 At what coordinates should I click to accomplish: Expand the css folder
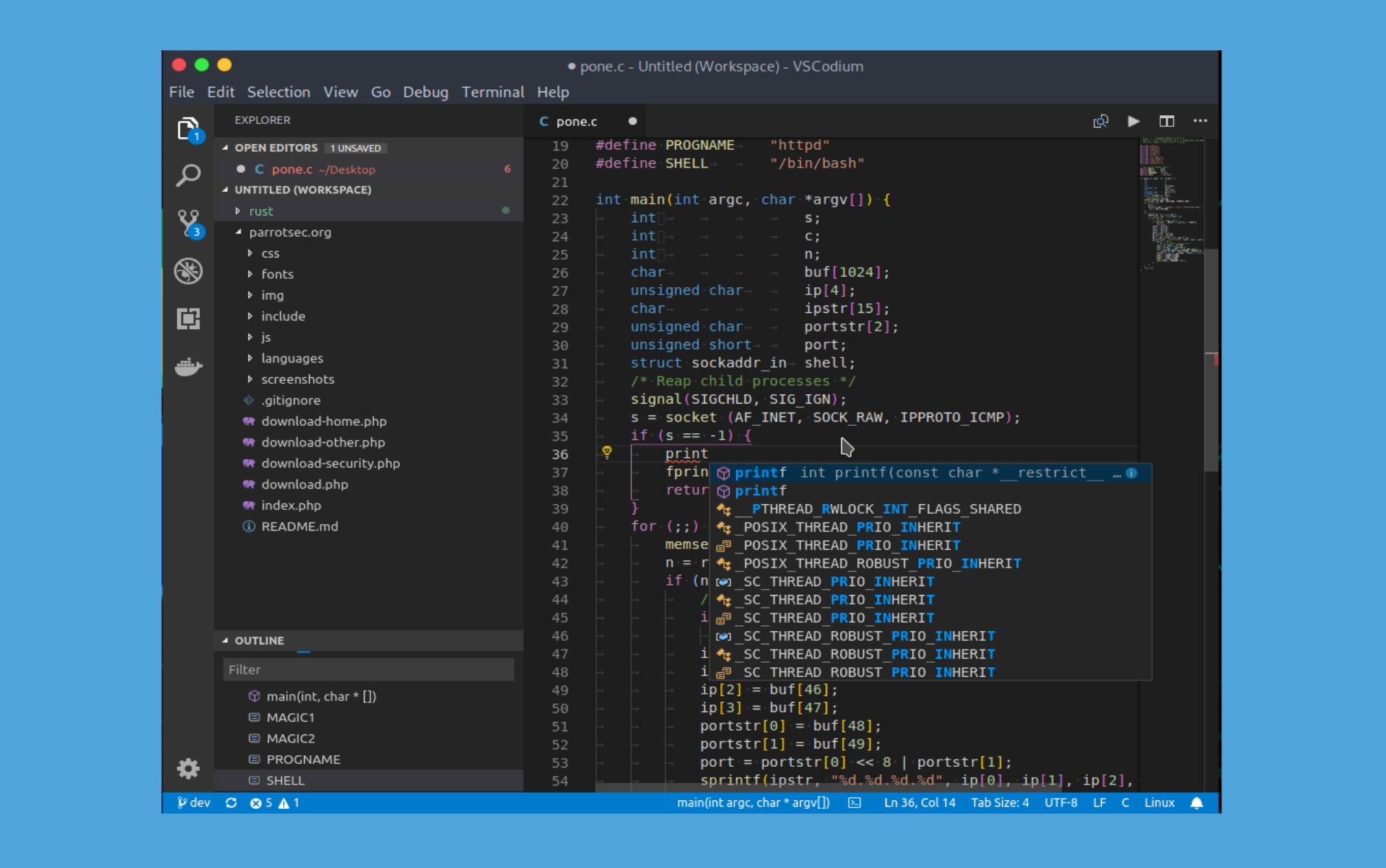(250, 253)
